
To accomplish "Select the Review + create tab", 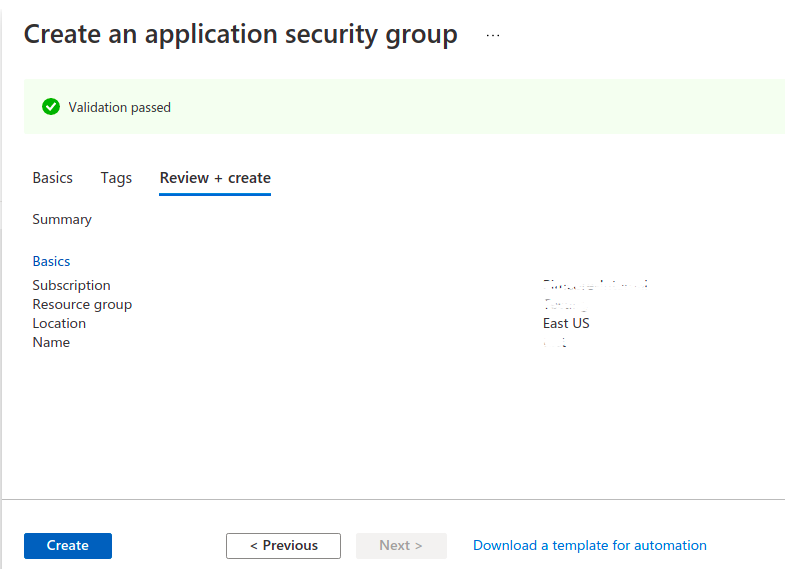I will coord(215,178).
